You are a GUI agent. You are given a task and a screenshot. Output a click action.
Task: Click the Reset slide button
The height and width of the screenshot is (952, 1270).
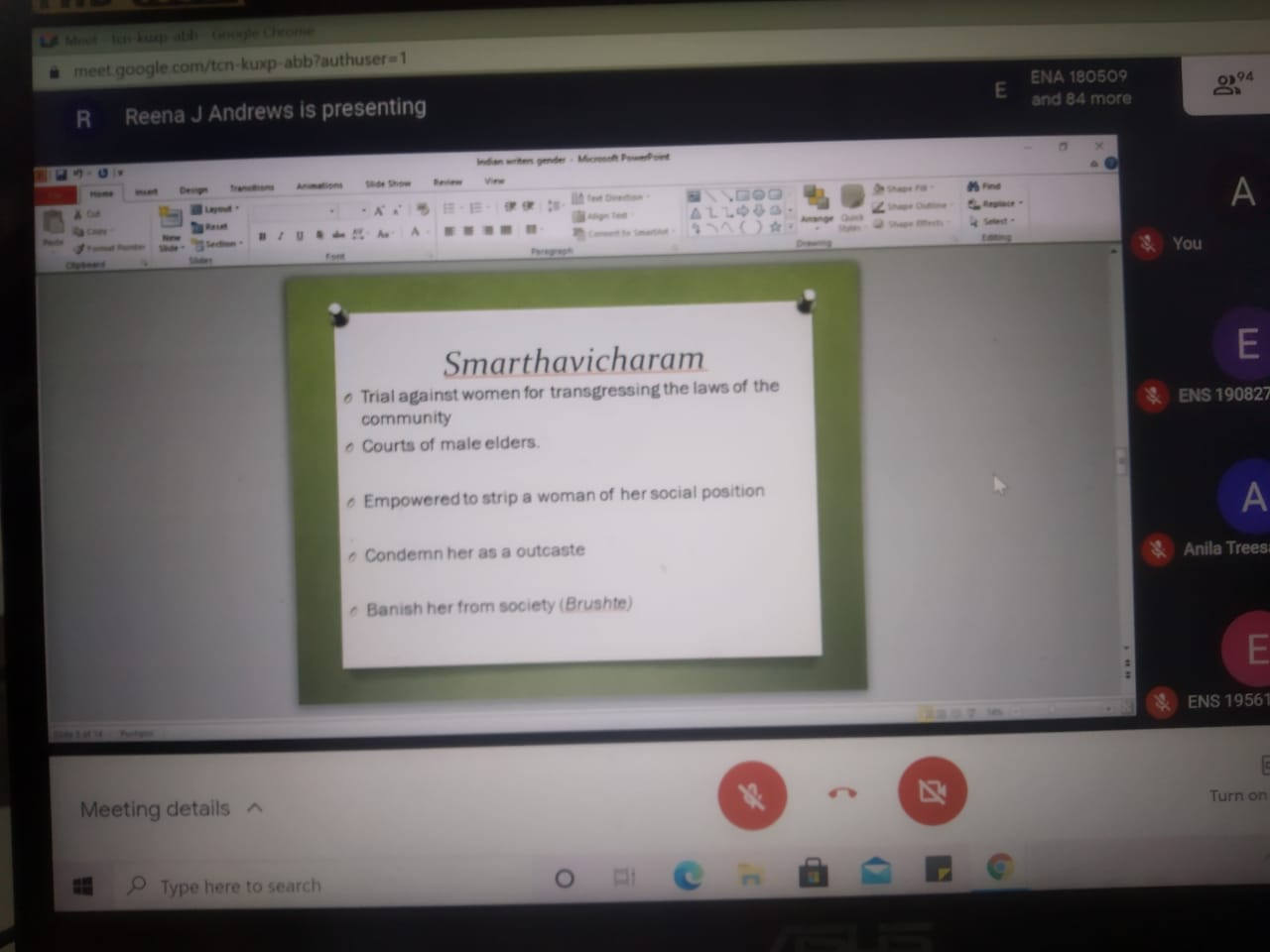(210, 226)
